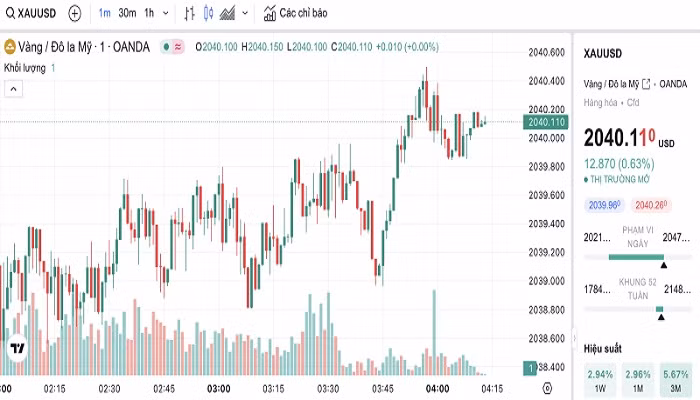Switch to 30m timeframe
Viewport: 700px width, 400px height.
(127, 13)
